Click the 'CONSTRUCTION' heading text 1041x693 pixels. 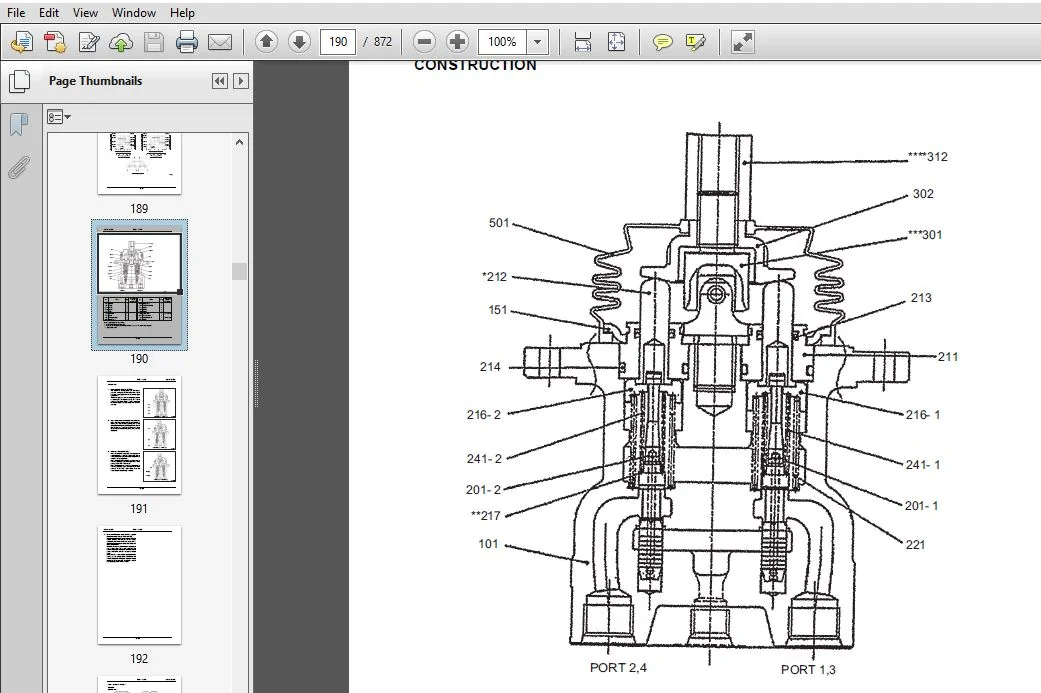[475, 65]
